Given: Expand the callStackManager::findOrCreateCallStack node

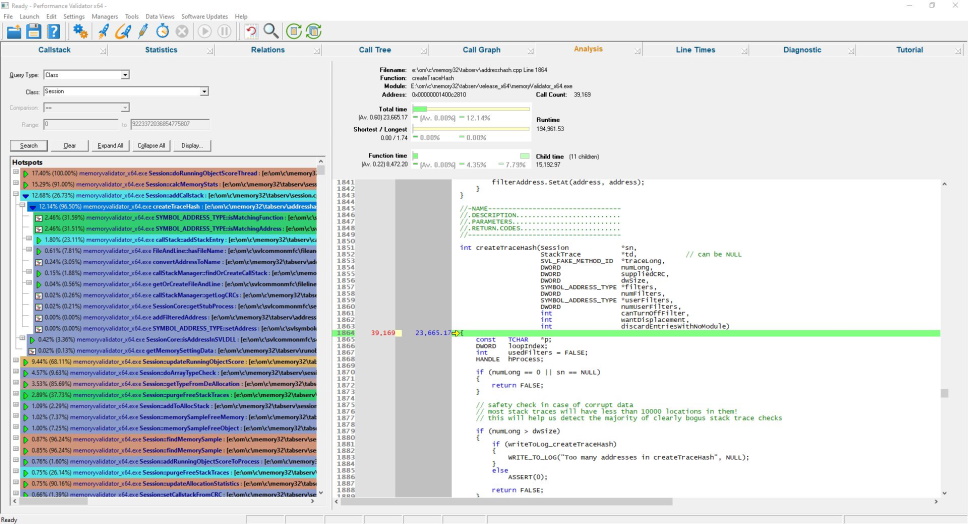Looking at the screenshot, I should [28, 272].
